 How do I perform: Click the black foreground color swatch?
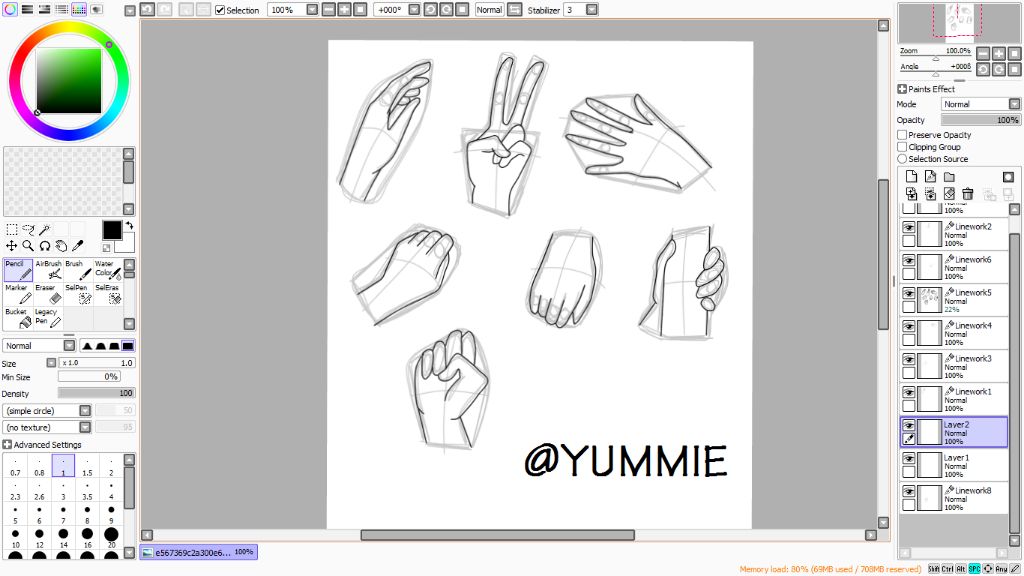(112, 230)
